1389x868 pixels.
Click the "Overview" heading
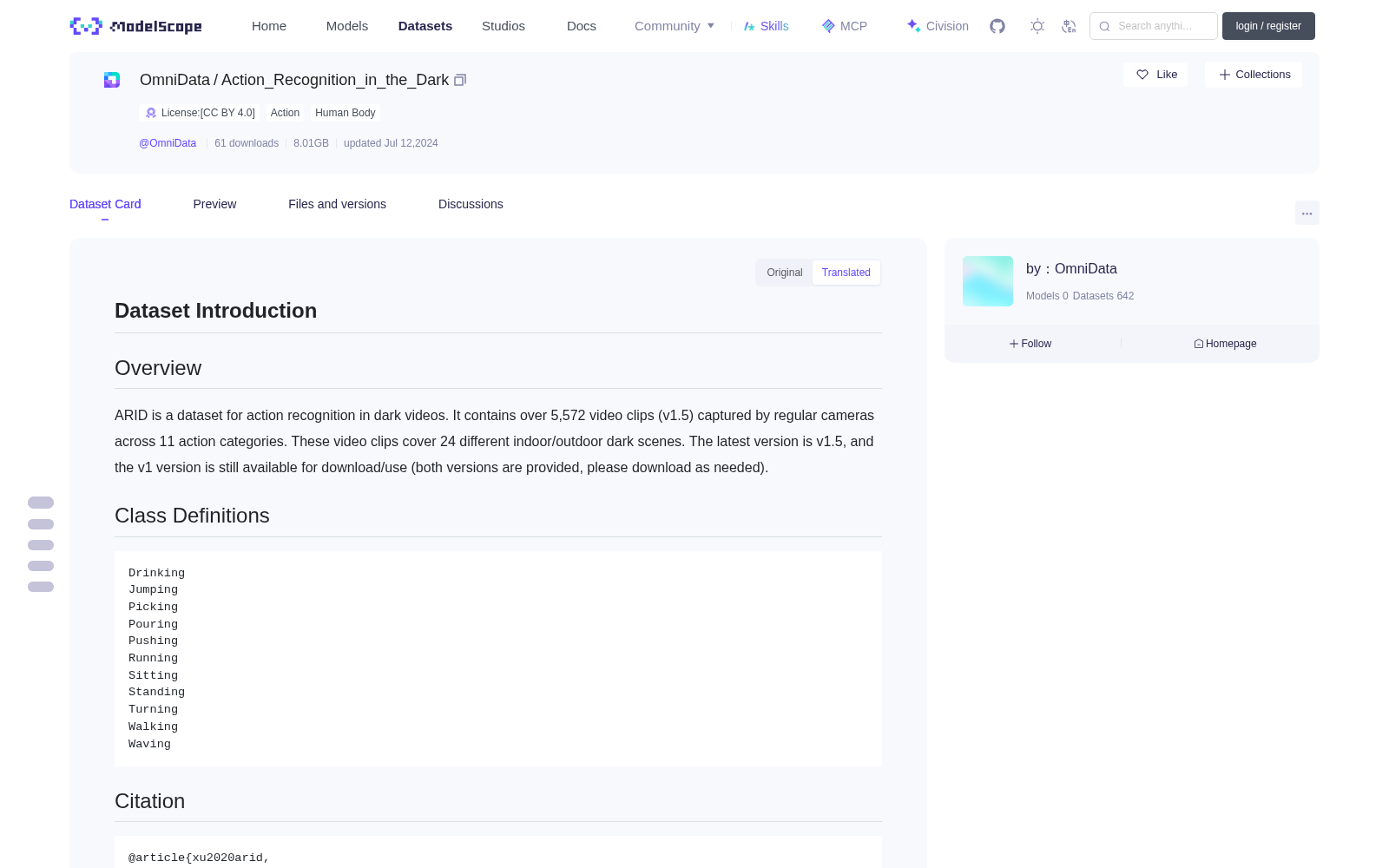tap(158, 368)
